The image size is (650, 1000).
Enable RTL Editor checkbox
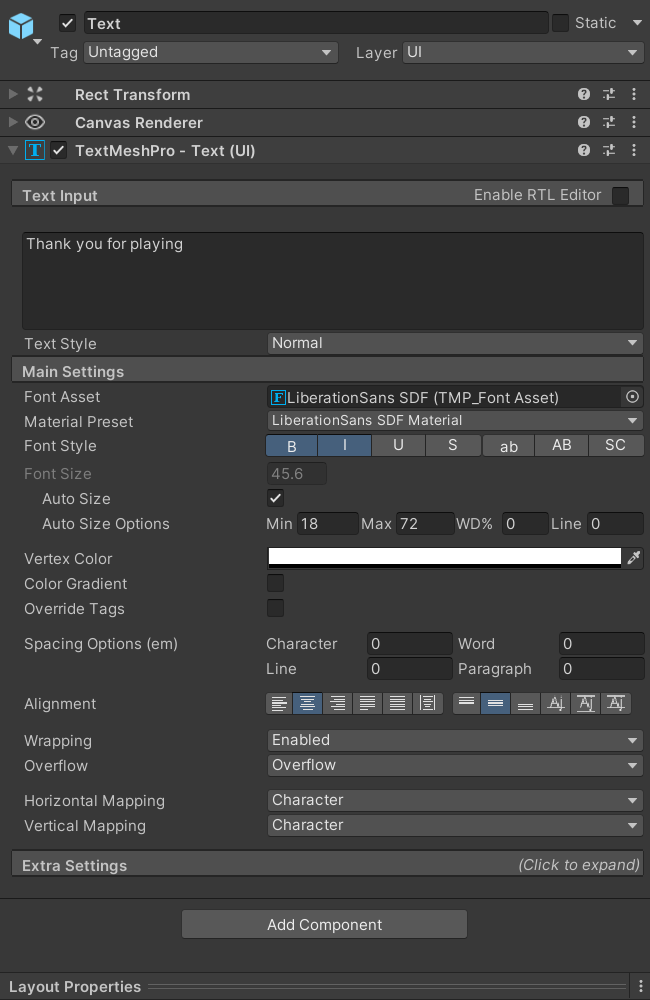pyautogui.click(x=620, y=195)
